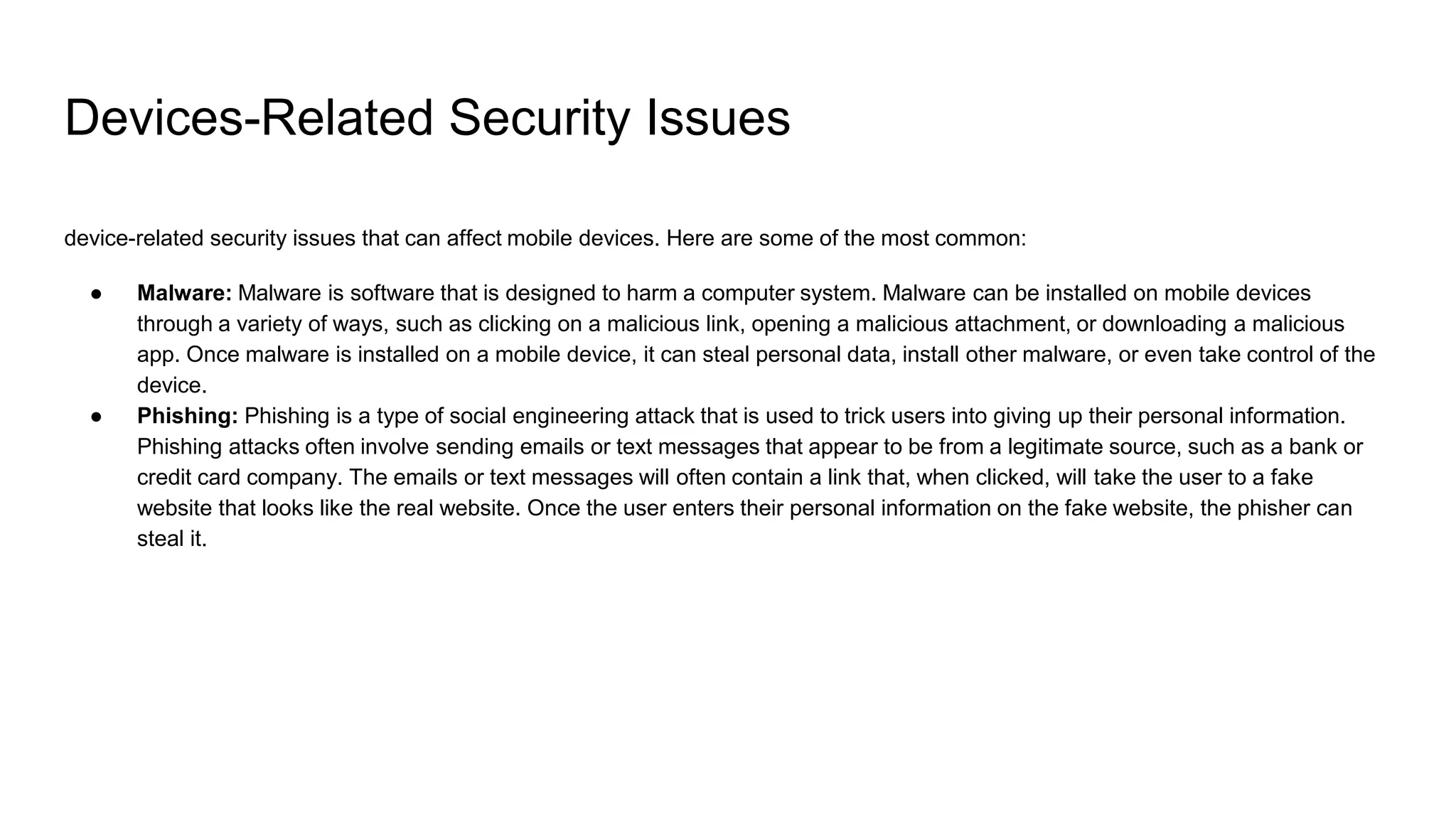Click the line starting 'through a variety of ways'
The height and width of the screenshot is (819, 1456).
point(741,324)
